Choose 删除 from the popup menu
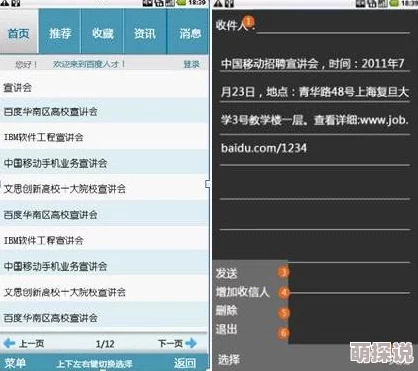The height and width of the screenshot is (371, 418). pos(226,311)
